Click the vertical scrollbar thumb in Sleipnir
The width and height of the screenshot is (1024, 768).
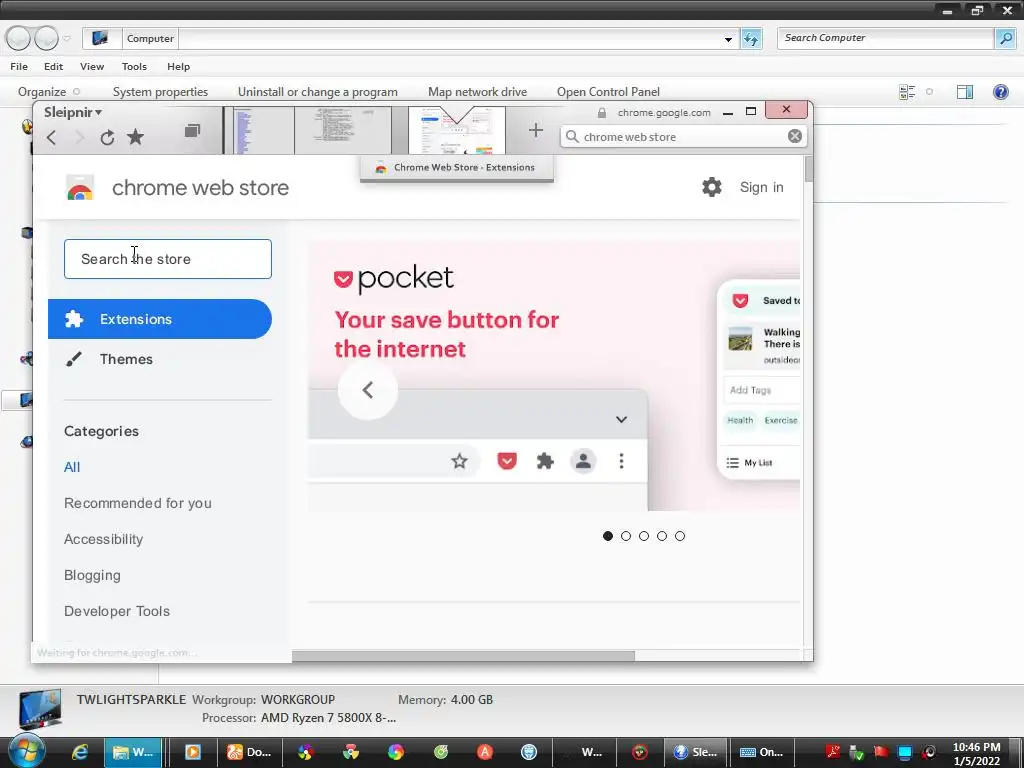pyautogui.click(x=809, y=169)
